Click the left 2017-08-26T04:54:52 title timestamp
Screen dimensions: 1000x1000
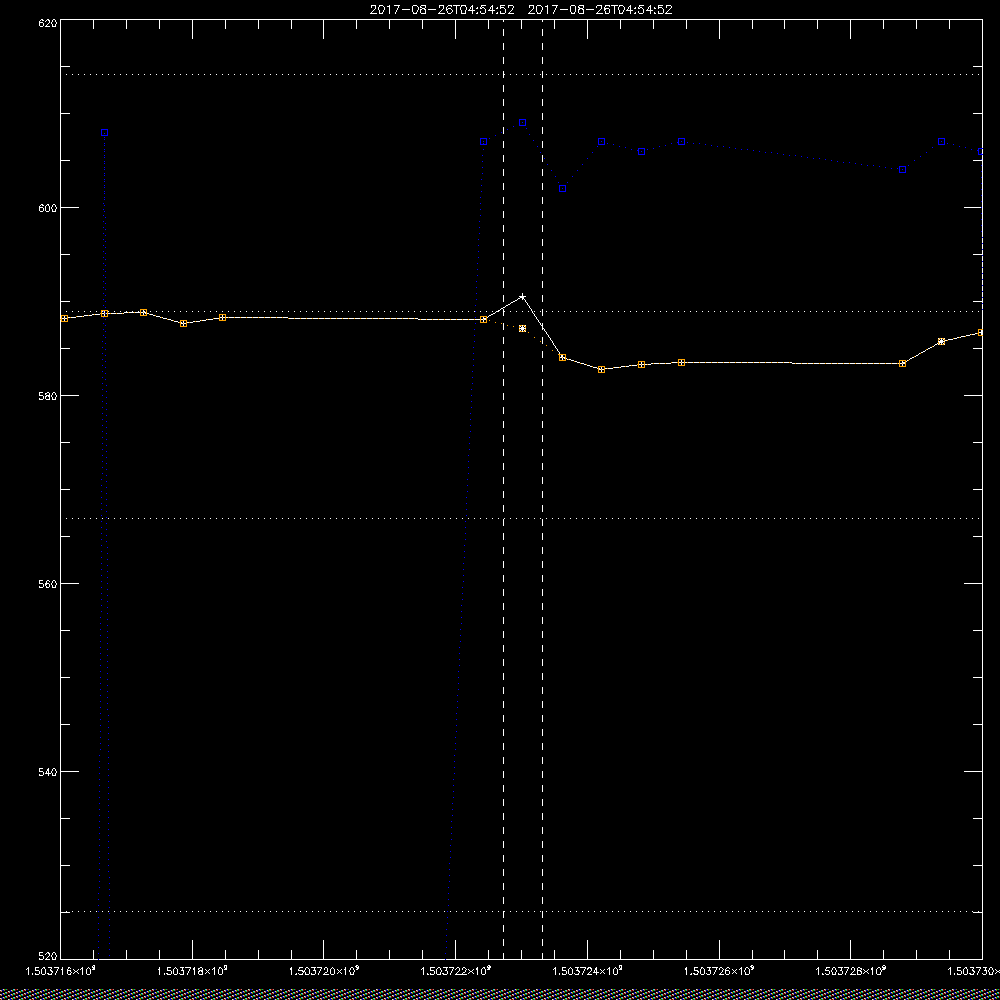click(442, 10)
